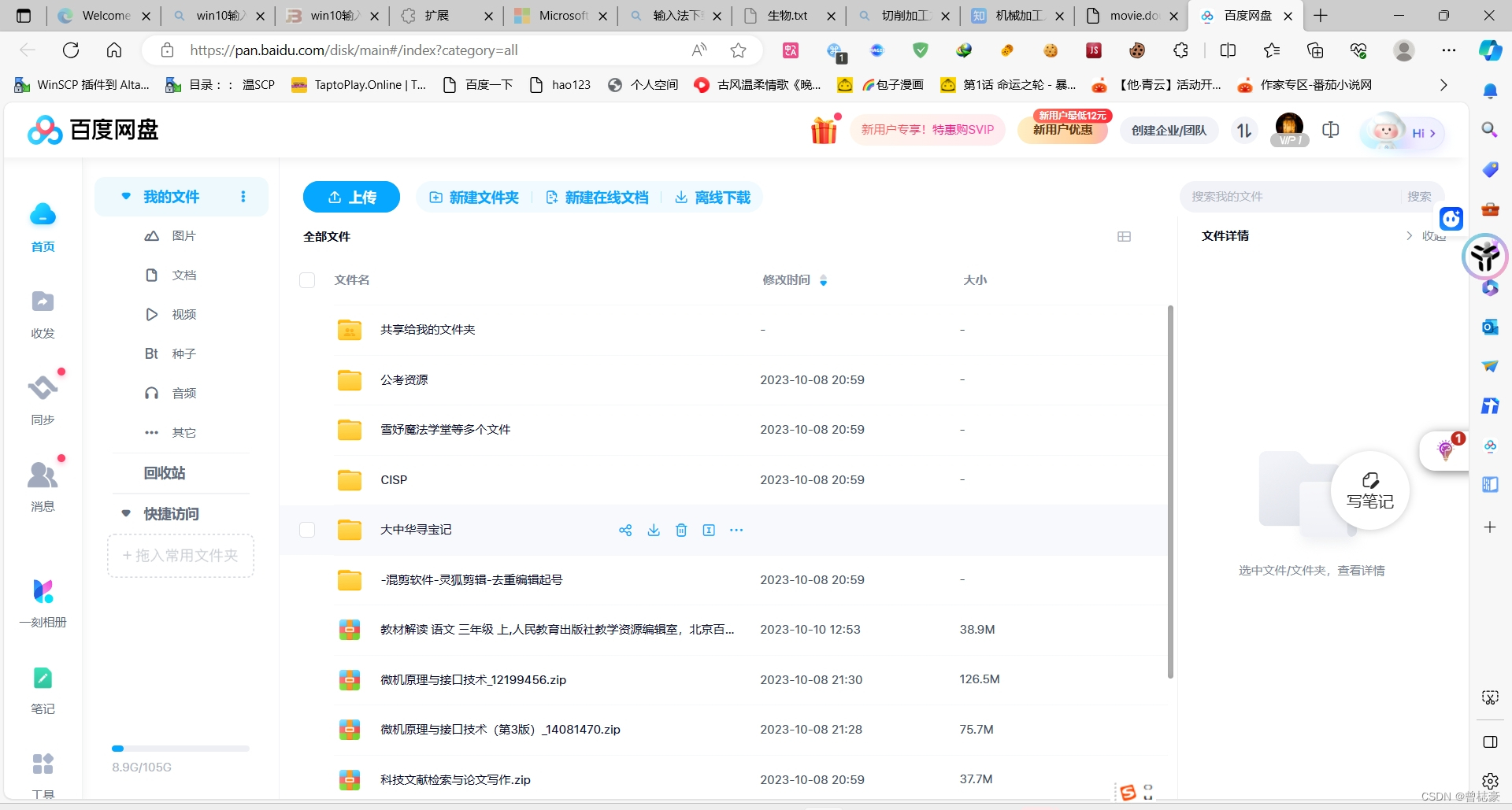Show more bookmarks bar chevron

tap(1443, 85)
